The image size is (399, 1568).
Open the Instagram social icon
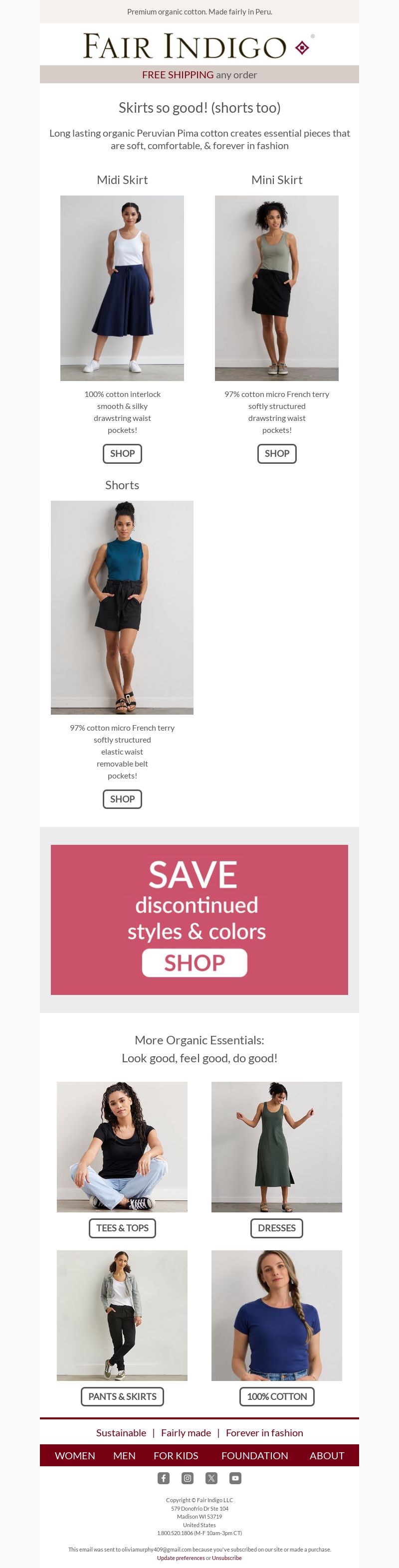click(188, 1478)
